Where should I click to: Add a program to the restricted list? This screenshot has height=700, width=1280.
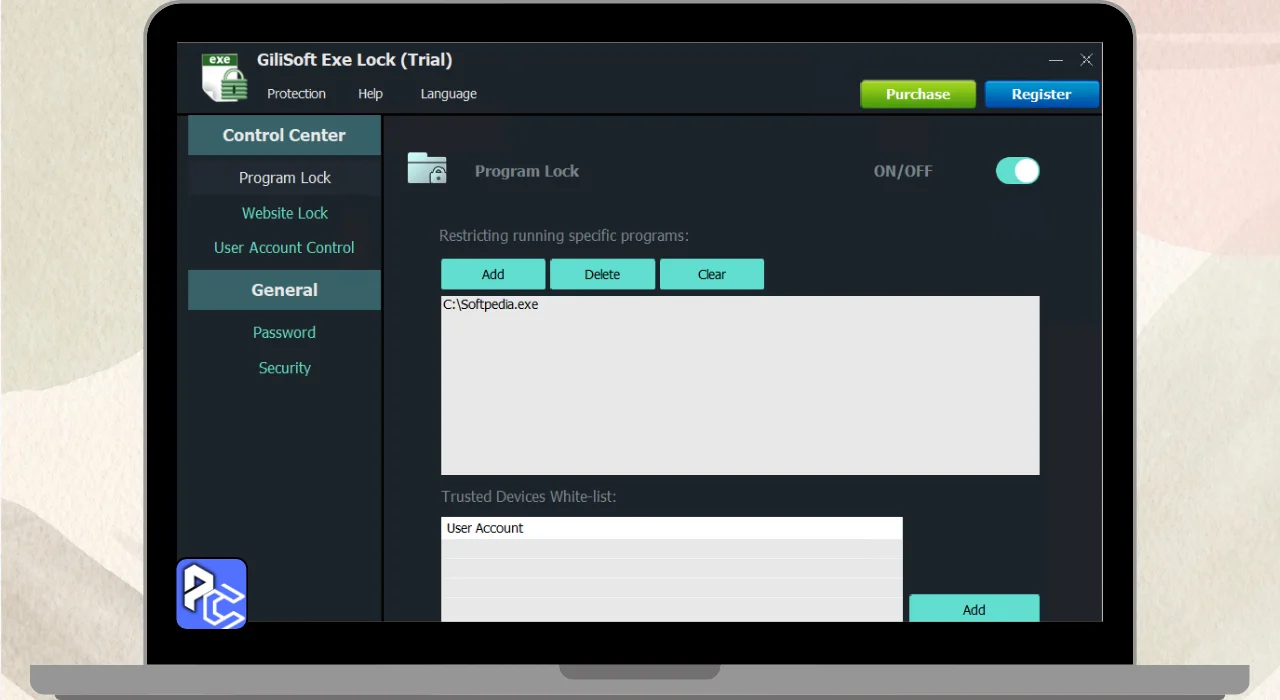point(493,274)
